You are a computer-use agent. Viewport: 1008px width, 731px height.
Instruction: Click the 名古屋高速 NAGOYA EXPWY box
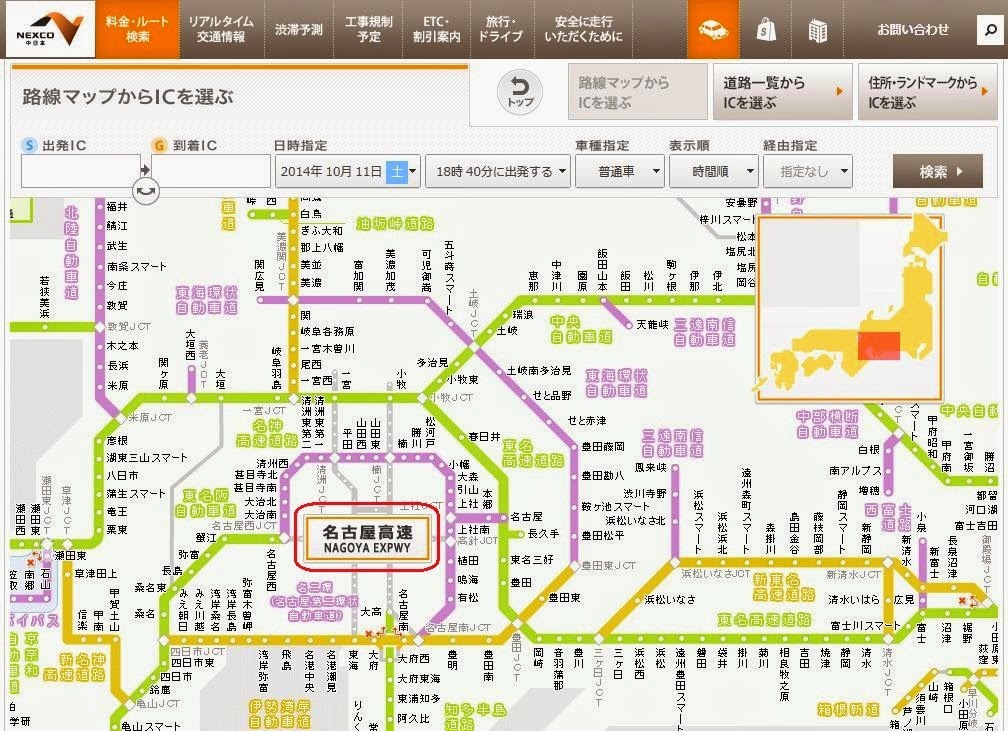367,538
